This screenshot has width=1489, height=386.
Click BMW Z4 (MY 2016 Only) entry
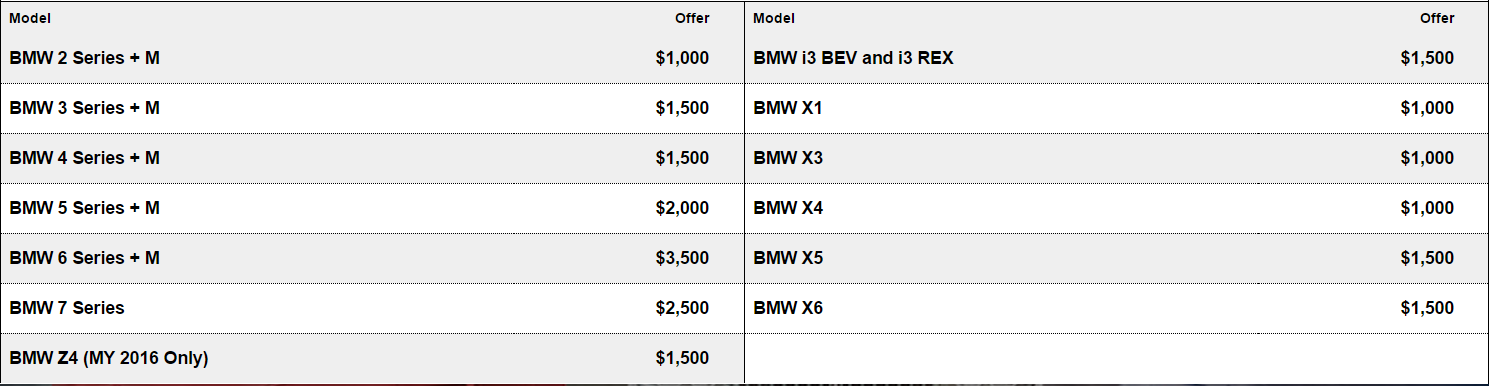tap(108, 358)
